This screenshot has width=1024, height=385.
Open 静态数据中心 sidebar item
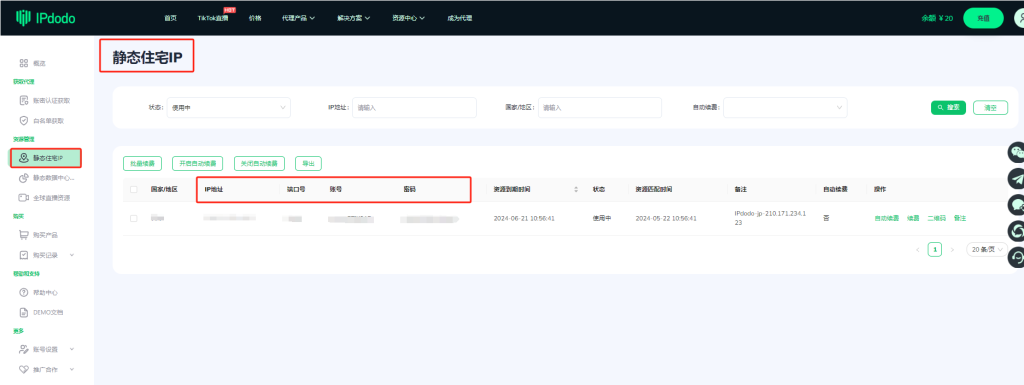tap(46, 177)
